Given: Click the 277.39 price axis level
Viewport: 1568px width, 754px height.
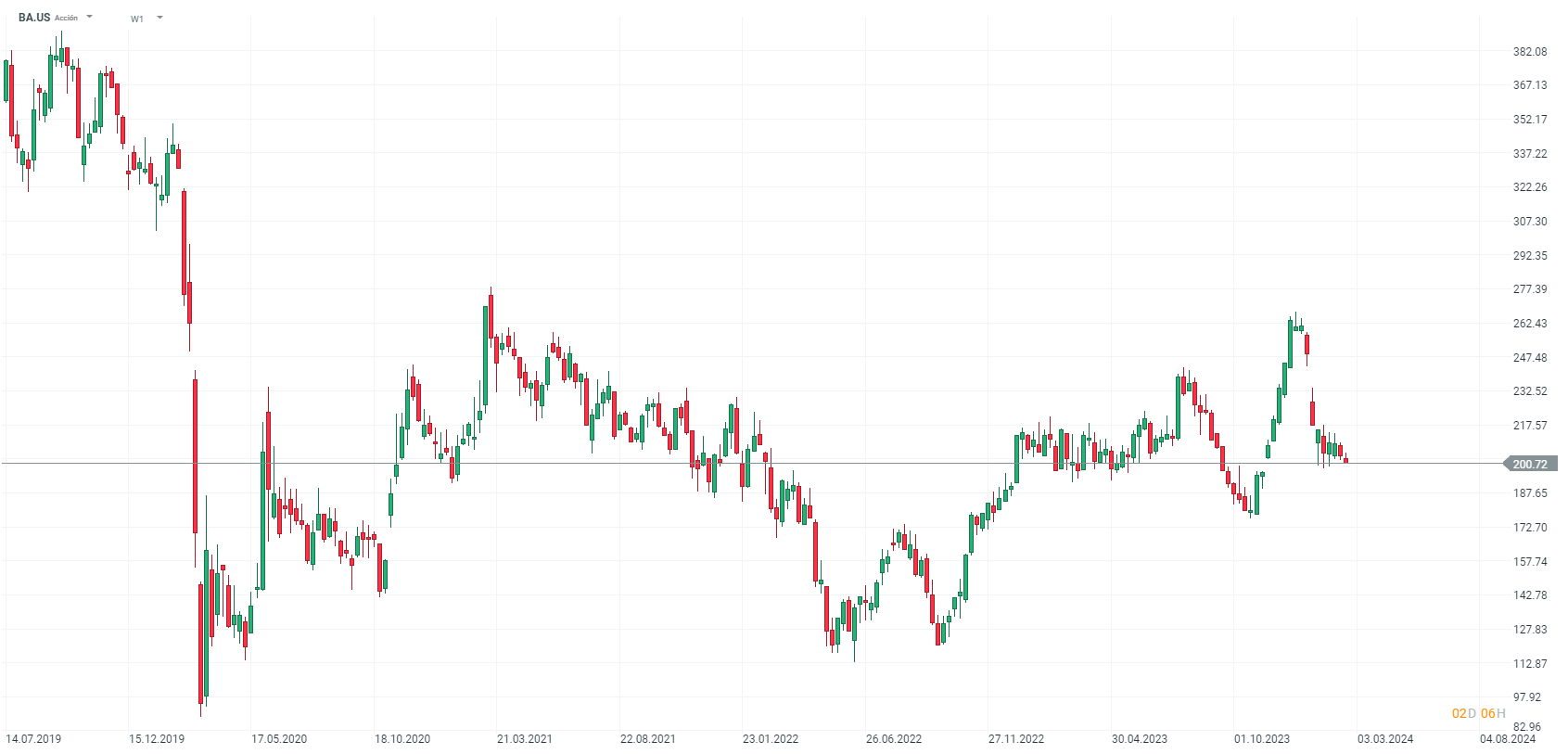Looking at the screenshot, I should point(1530,289).
